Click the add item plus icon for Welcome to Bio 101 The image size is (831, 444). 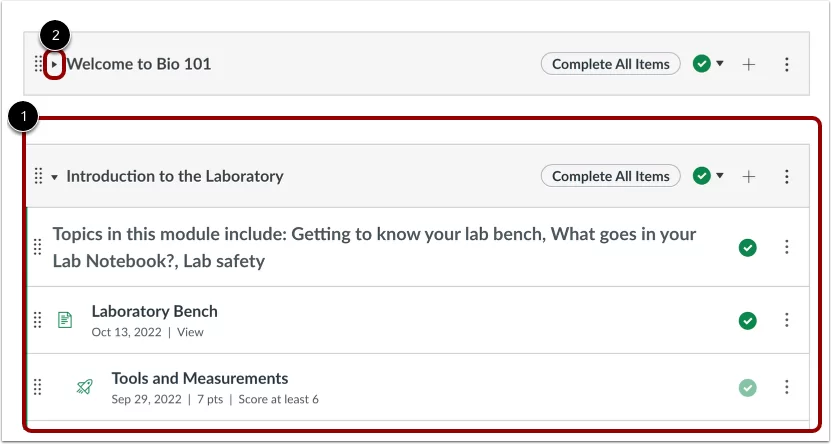[748, 65]
